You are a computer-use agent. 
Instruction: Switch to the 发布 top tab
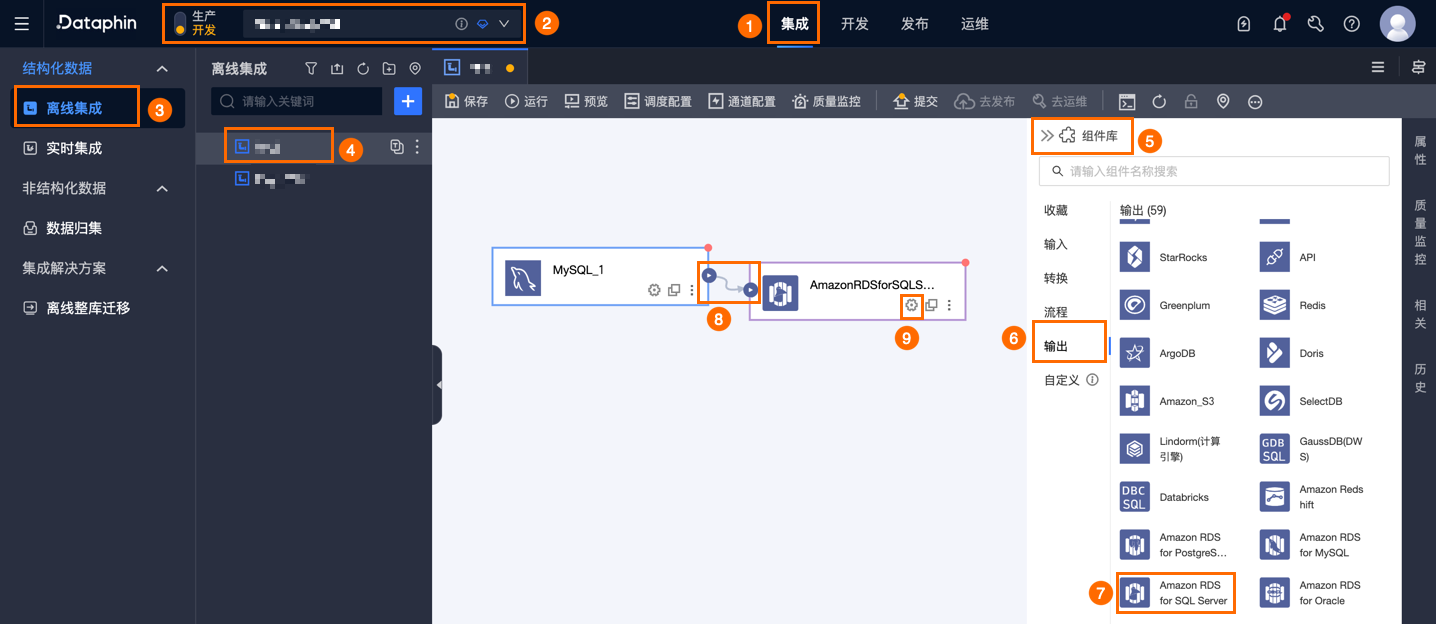[x=915, y=24]
